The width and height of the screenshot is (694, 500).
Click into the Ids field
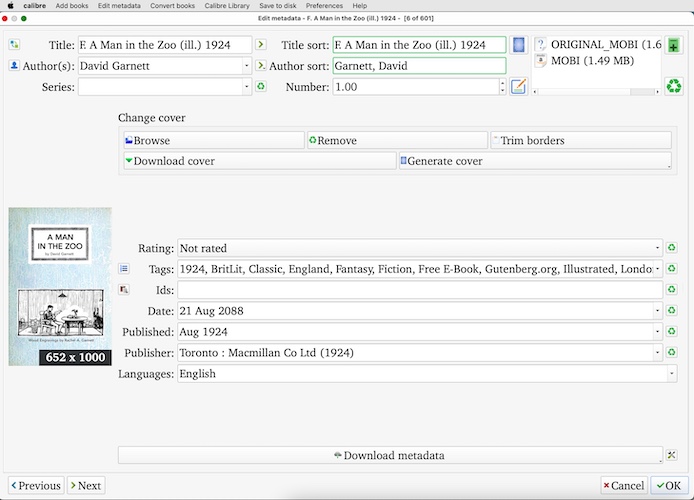(420, 290)
